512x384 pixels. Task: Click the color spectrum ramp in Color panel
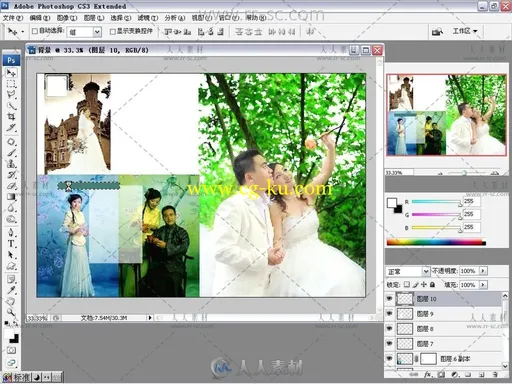click(436, 242)
